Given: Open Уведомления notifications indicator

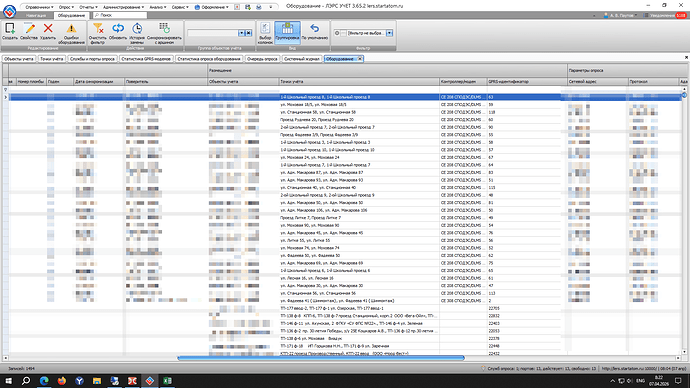Looking at the screenshot, I should [665, 15].
